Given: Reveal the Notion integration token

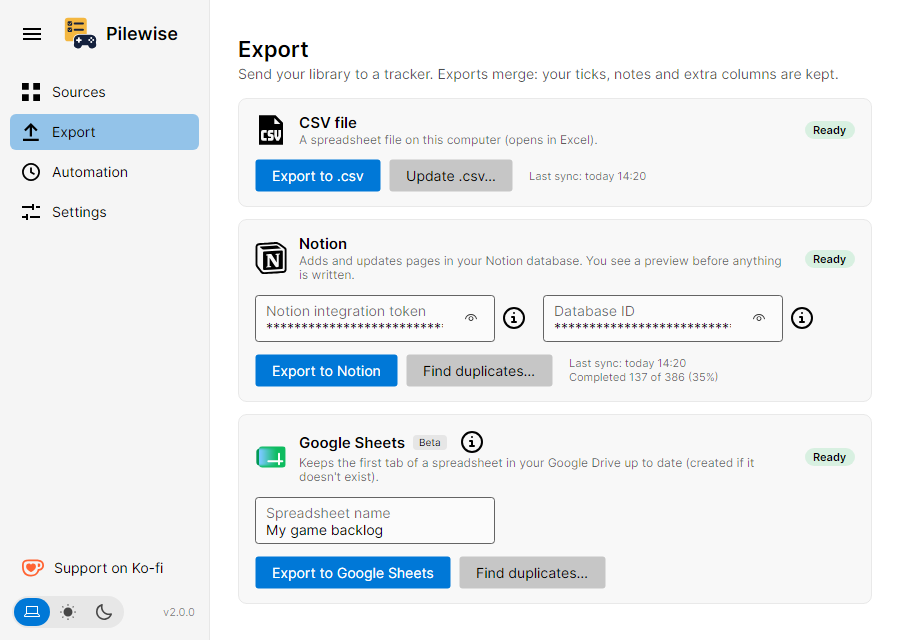Looking at the screenshot, I should click(x=471, y=318).
